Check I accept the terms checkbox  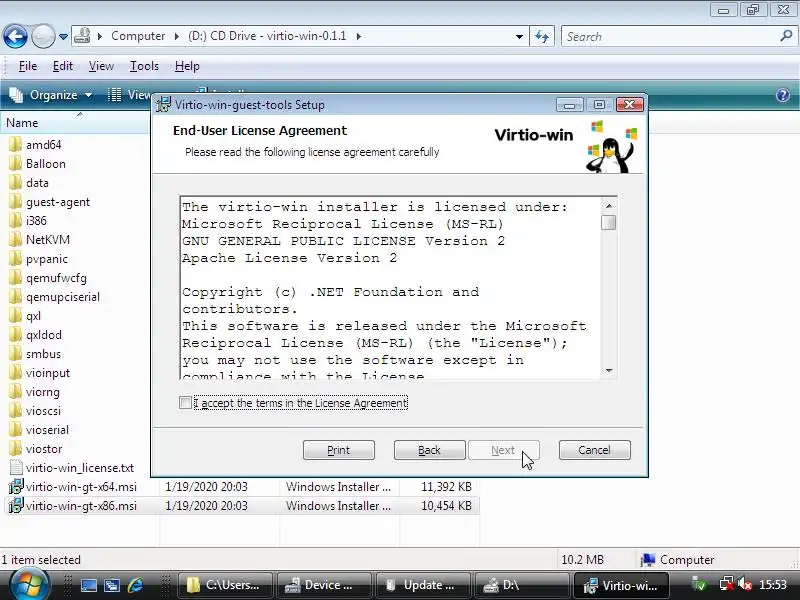point(185,403)
